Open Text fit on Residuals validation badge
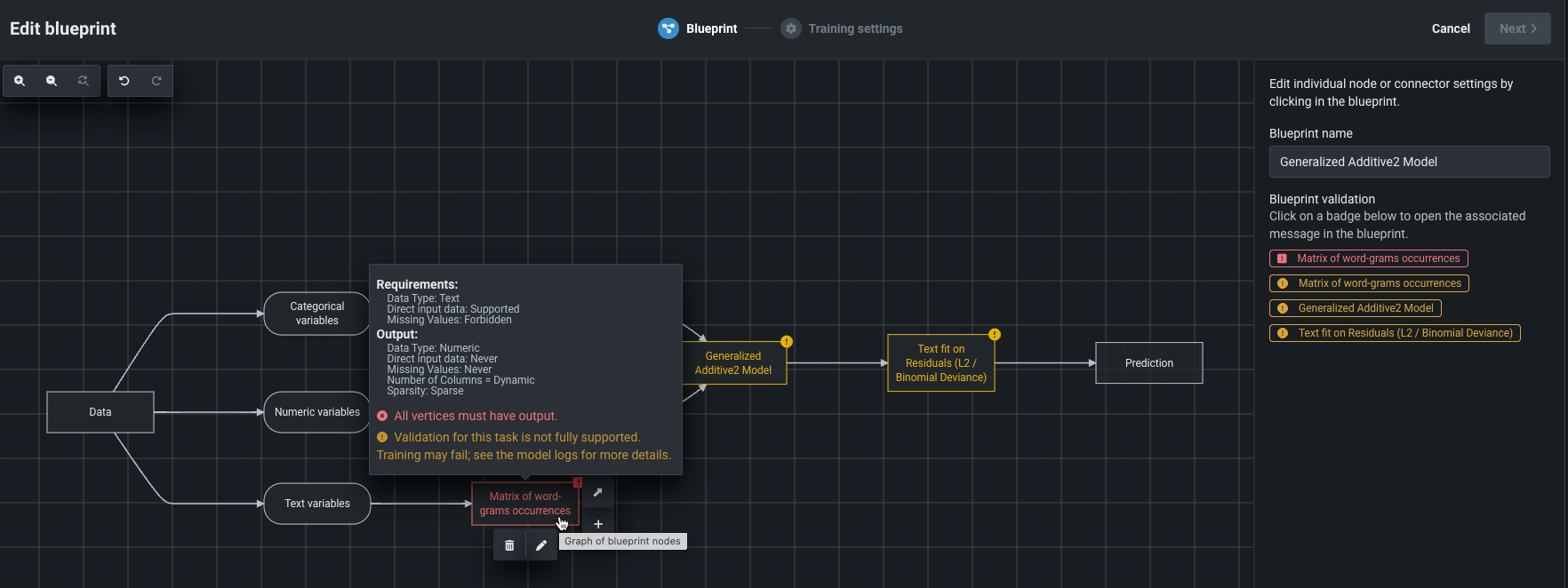1568x588 pixels. click(1395, 333)
